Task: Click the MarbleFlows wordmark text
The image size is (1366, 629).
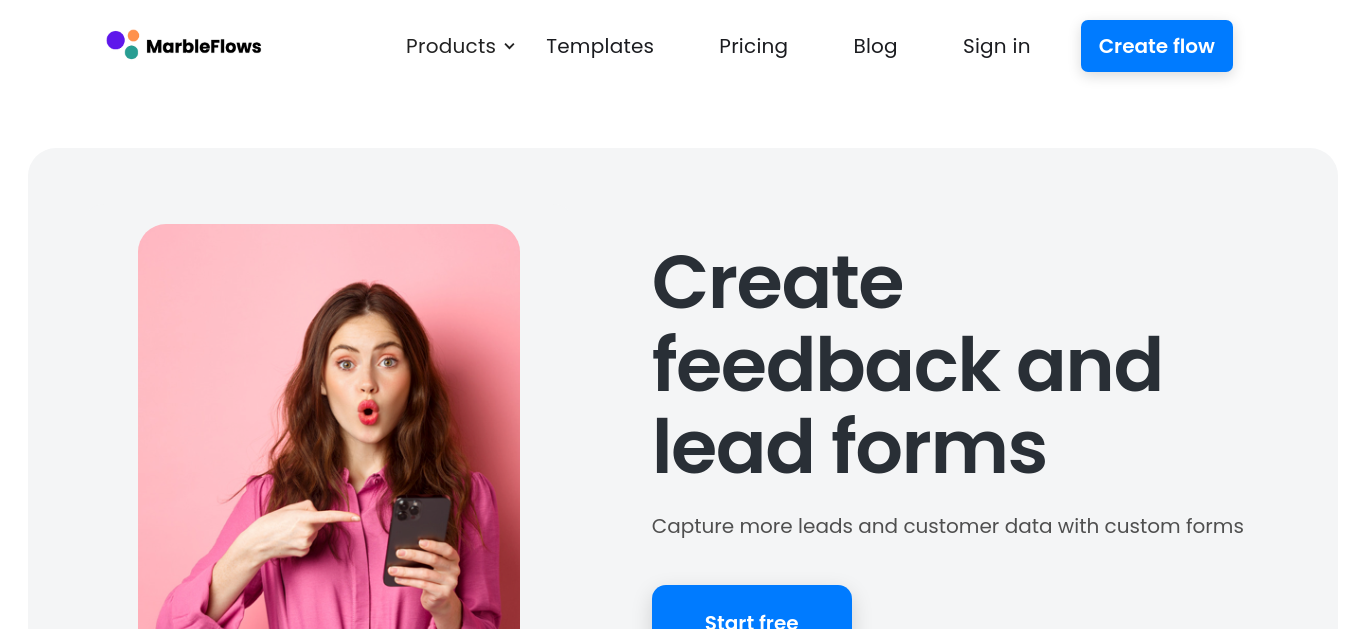Action: tap(204, 46)
